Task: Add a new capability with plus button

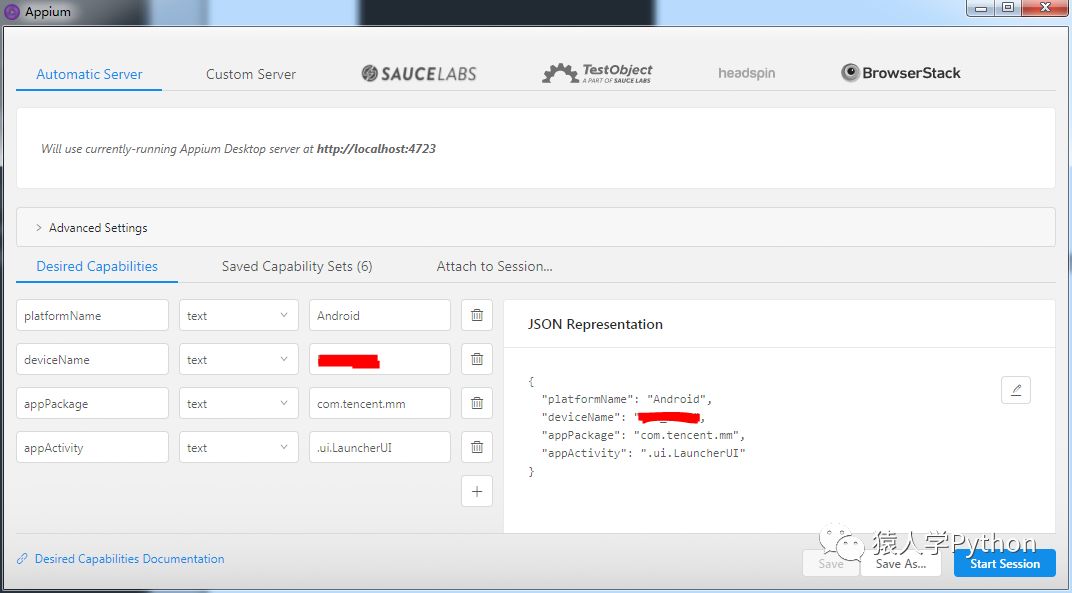Action: pyautogui.click(x=477, y=491)
